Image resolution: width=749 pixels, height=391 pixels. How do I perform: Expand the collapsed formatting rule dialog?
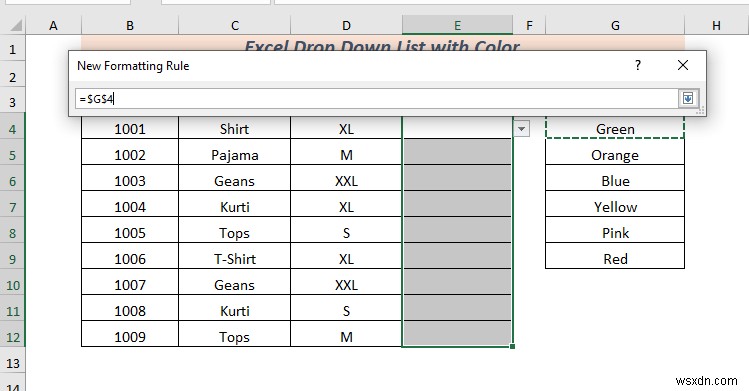click(688, 98)
